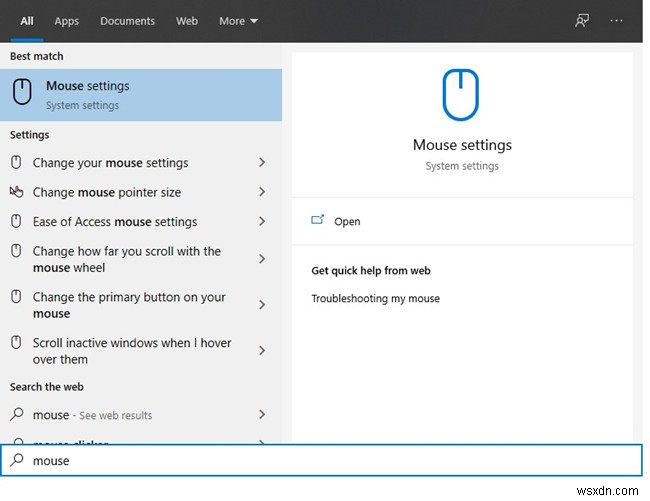Click the Open icon in the preview pane

[318, 221]
